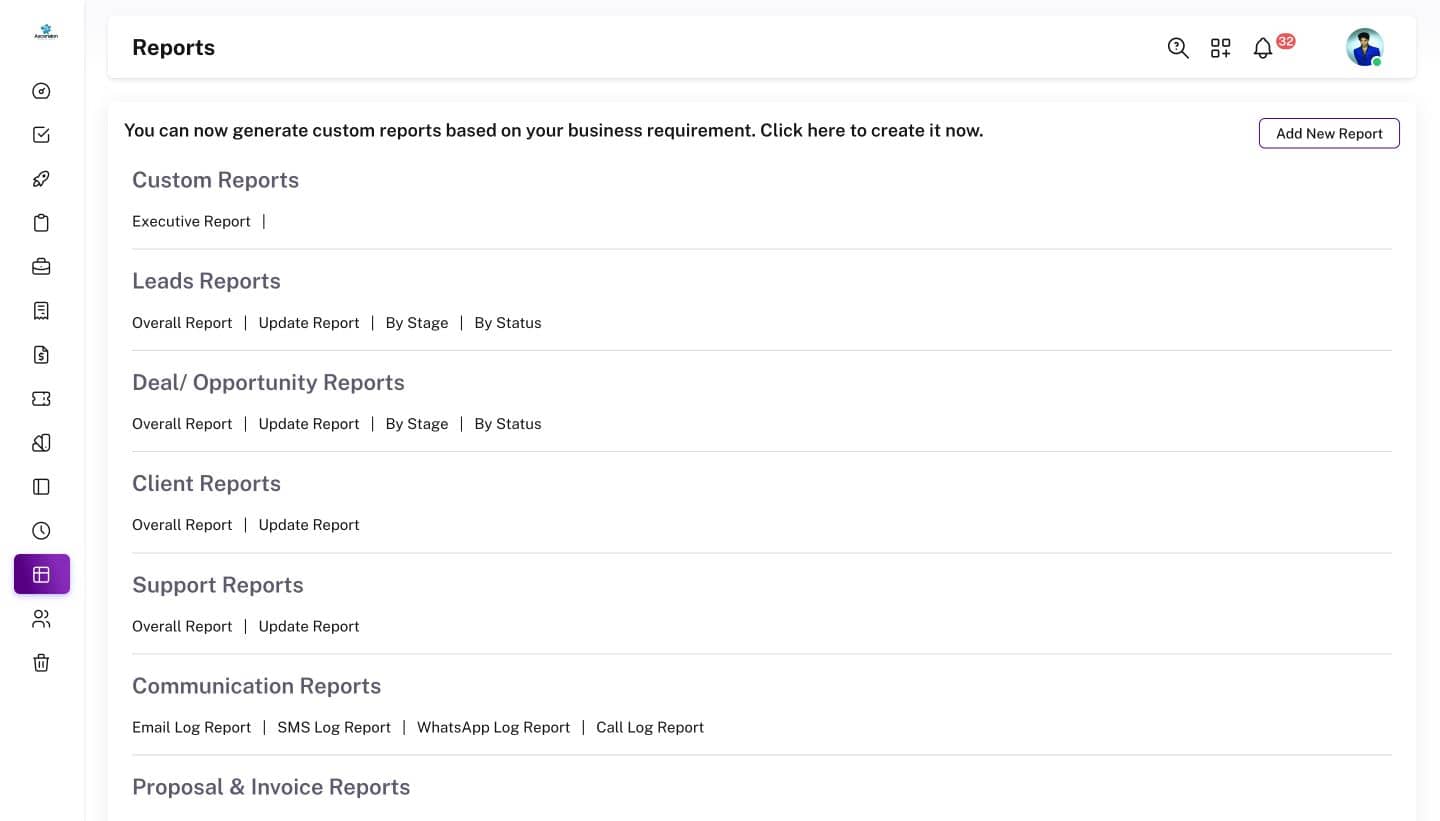Open the user profile avatar
The image size is (1440, 821).
tap(1365, 47)
